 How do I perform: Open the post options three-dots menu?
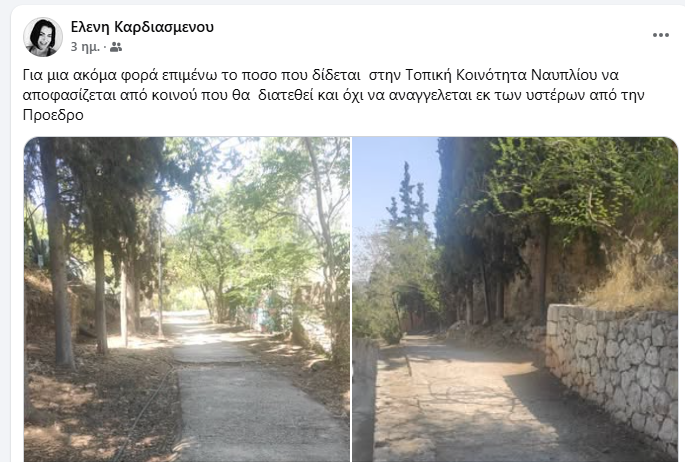661,35
